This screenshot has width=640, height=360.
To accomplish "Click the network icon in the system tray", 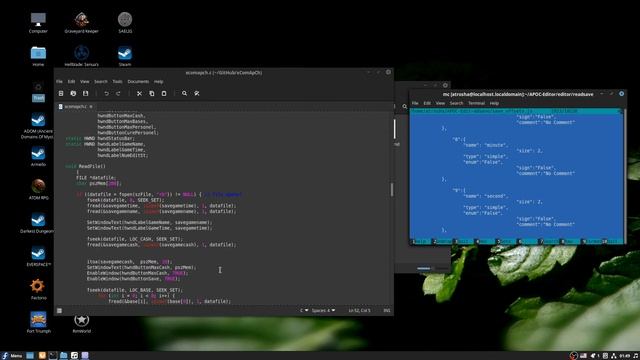I will 613,356.
